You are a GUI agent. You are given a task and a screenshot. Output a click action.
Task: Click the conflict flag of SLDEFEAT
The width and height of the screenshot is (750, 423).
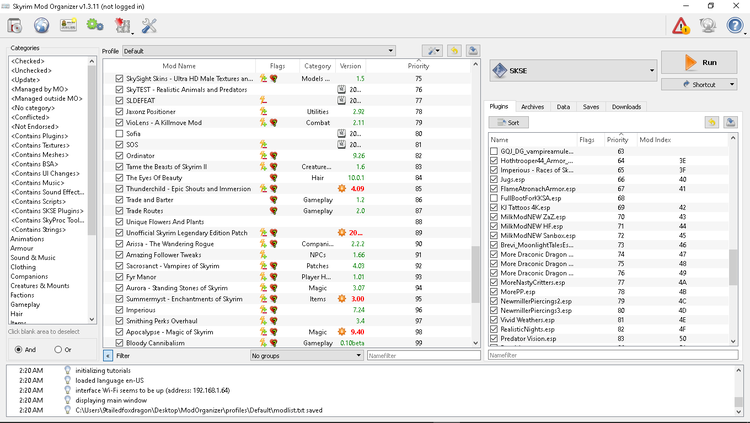coord(263,100)
